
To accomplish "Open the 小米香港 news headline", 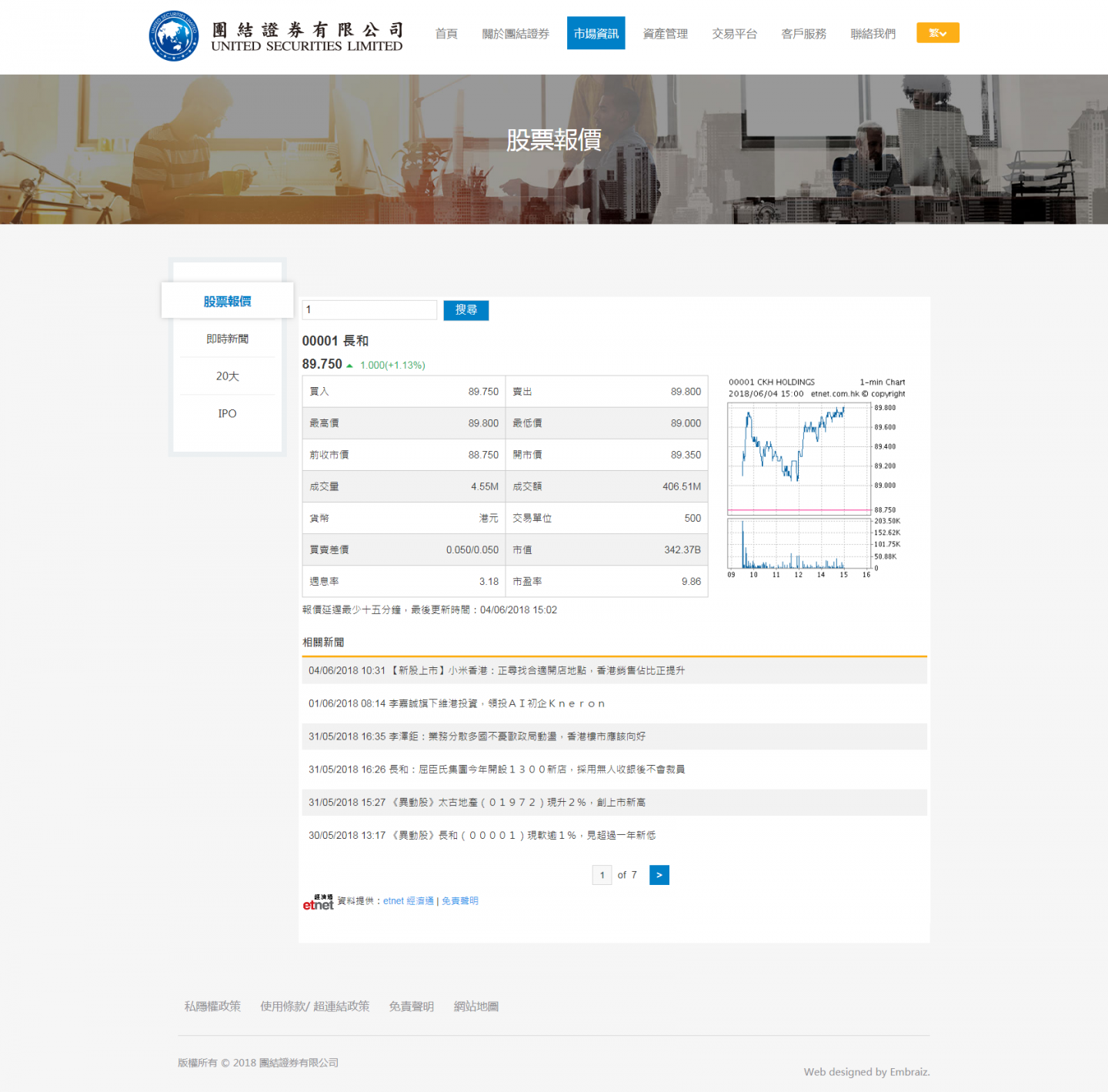I will coord(539,671).
